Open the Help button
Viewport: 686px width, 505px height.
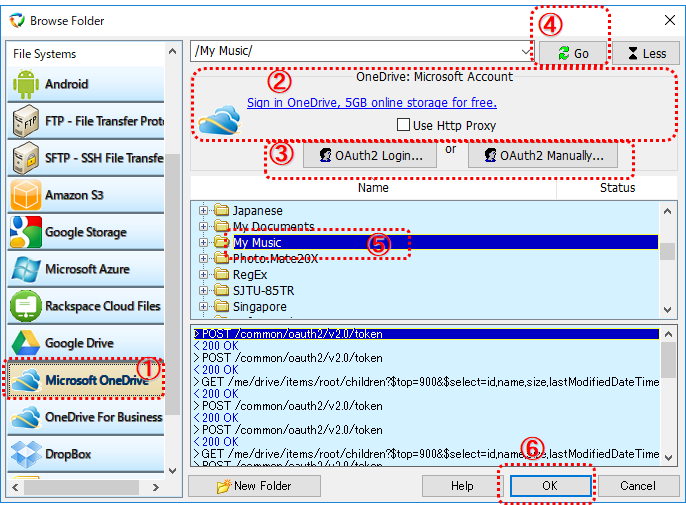[x=462, y=486]
